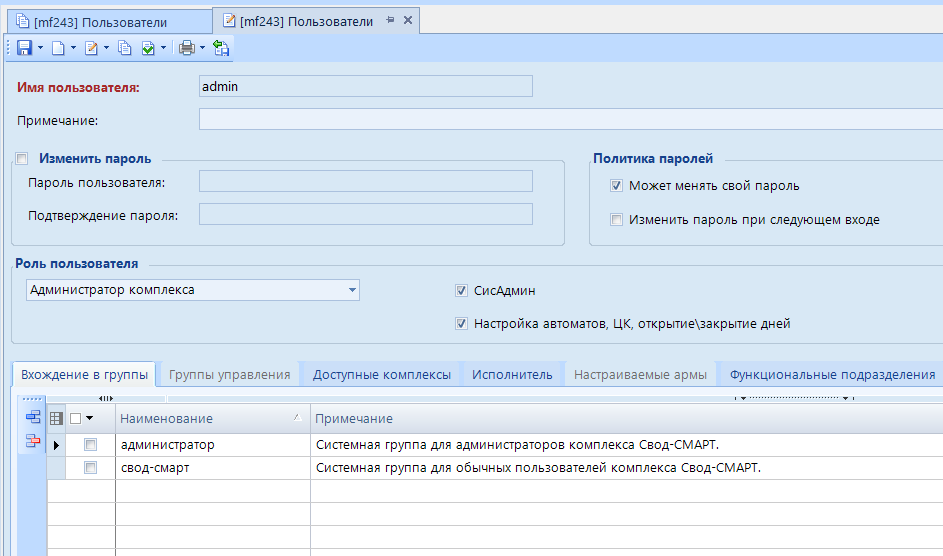
Task: Open the Verify button dropdown arrow
Action: 163,47
